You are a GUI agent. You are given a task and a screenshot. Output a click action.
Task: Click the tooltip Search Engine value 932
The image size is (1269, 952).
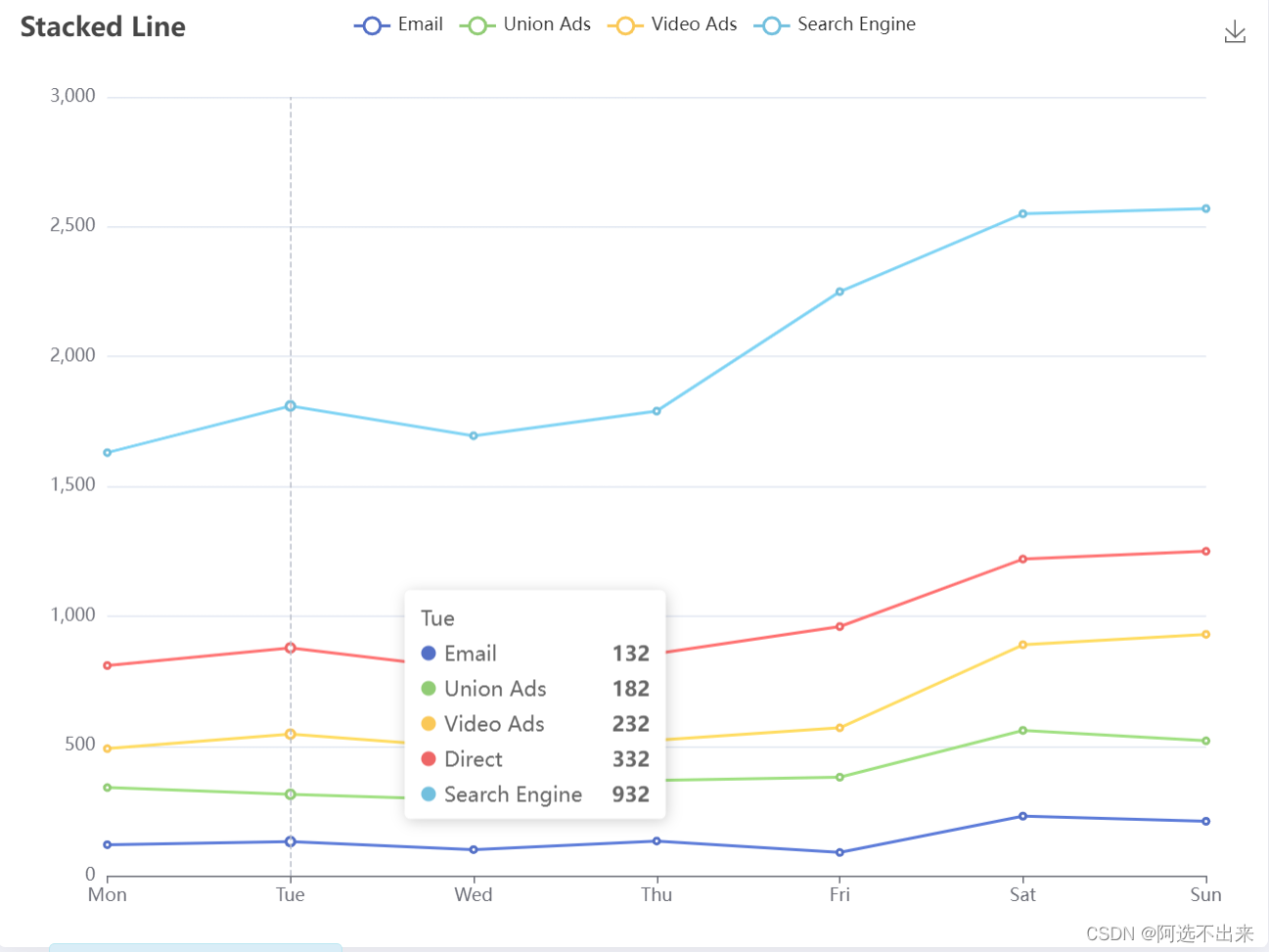coord(631,794)
